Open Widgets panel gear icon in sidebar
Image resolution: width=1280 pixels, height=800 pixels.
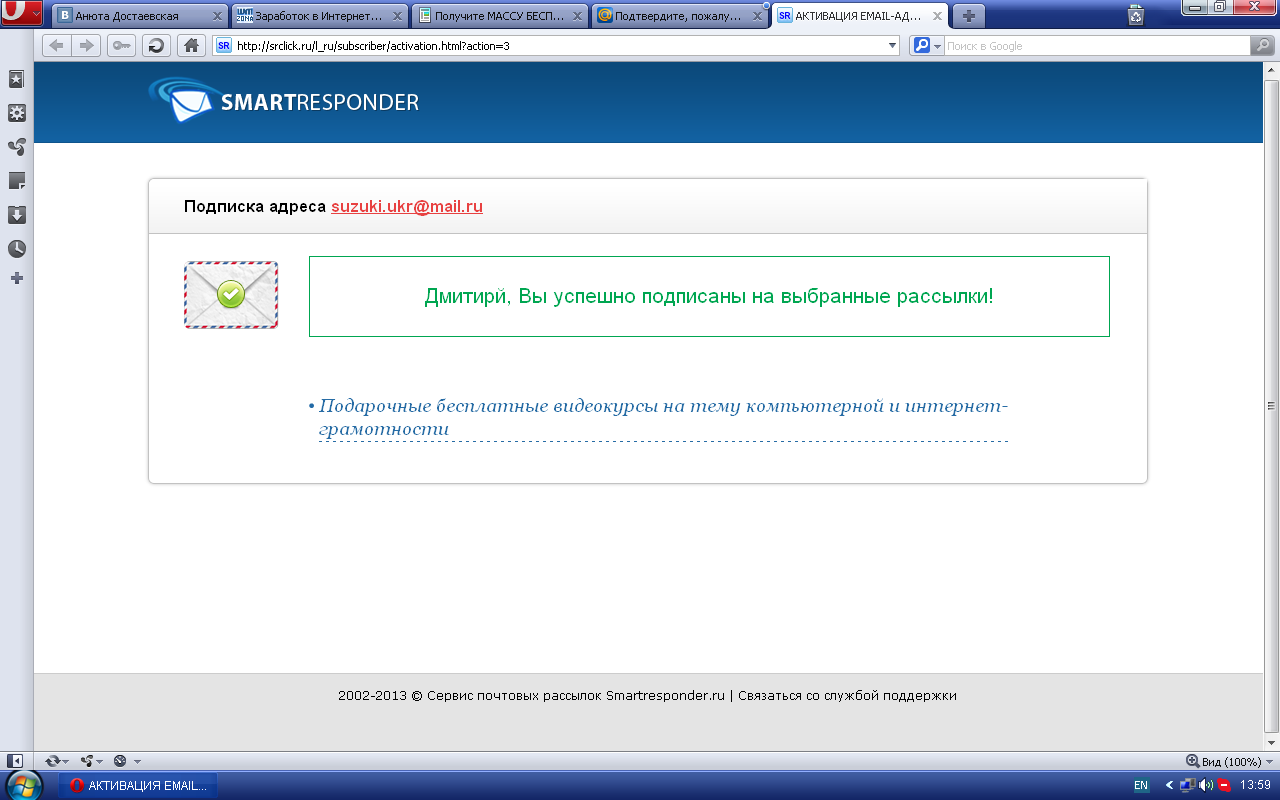16,113
